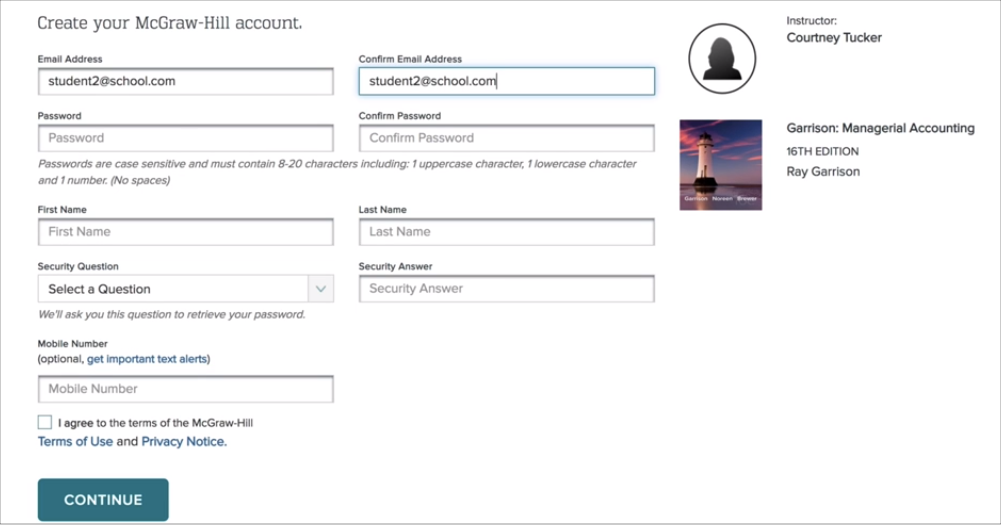Check the agree to terms checkbox
The height and width of the screenshot is (525, 1001).
[x=45, y=422]
